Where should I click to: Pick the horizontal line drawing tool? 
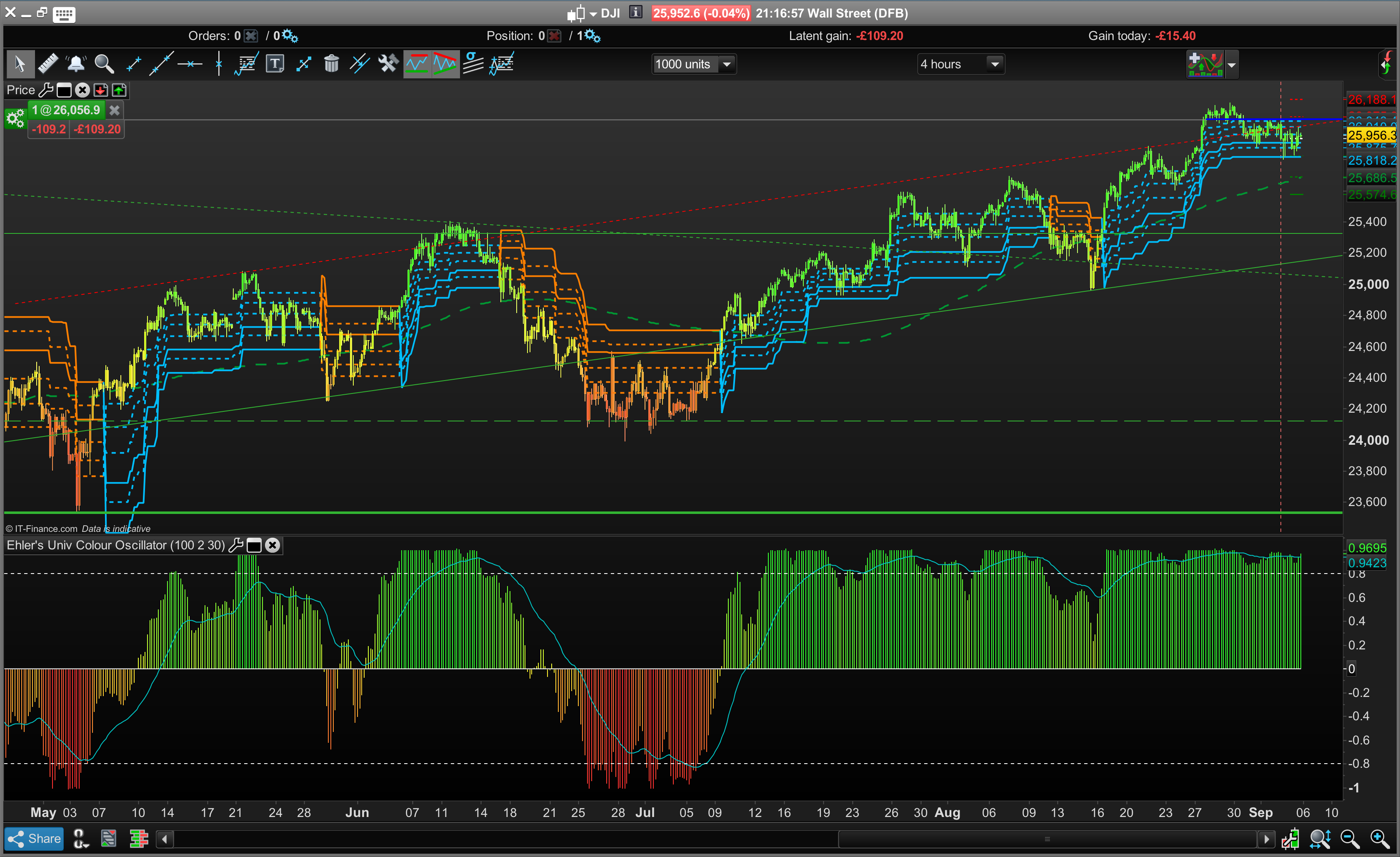point(190,64)
